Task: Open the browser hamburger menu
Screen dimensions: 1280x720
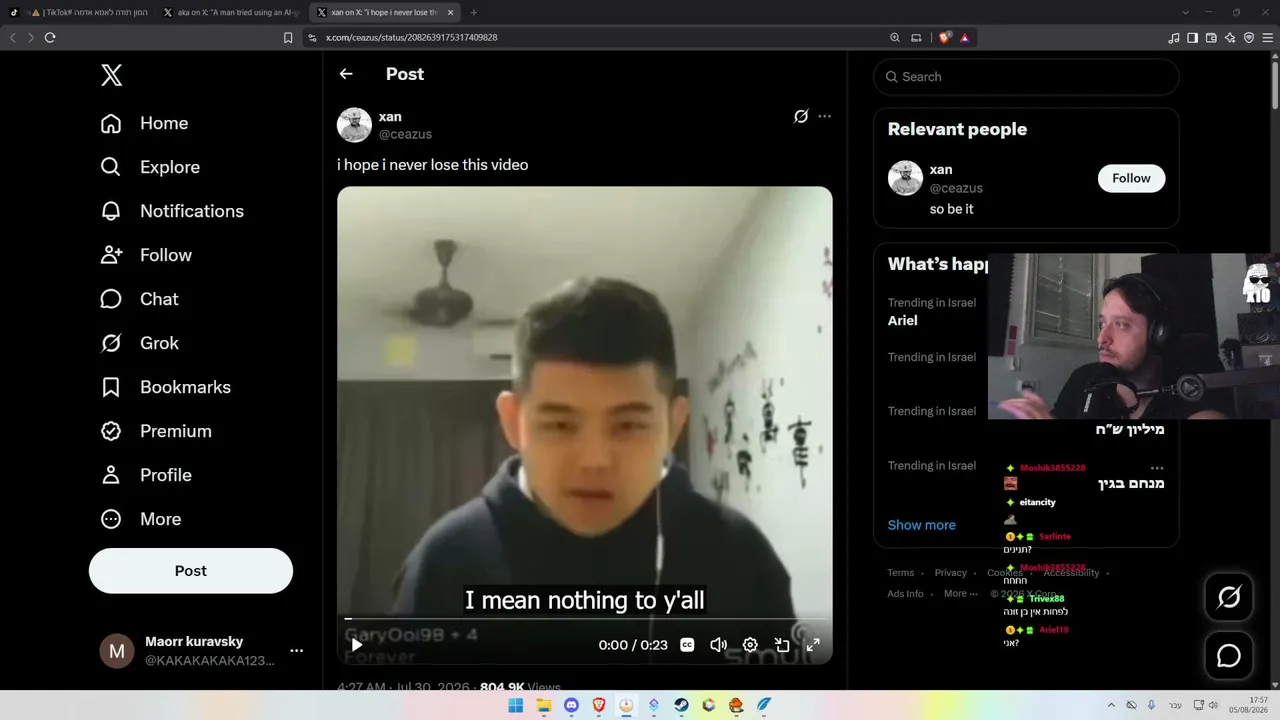Action: [x=1268, y=38]
